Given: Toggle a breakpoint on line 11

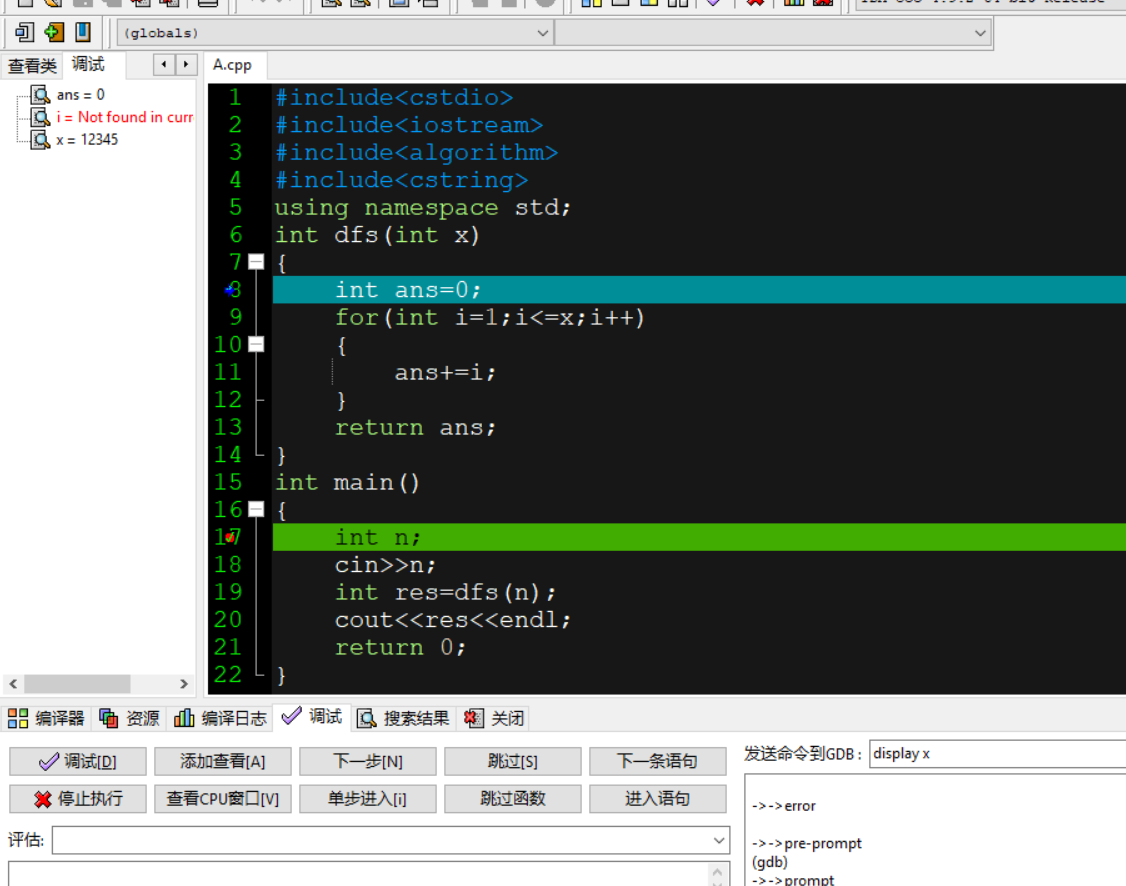Looking at the screenshot, I should coord(227,372).
